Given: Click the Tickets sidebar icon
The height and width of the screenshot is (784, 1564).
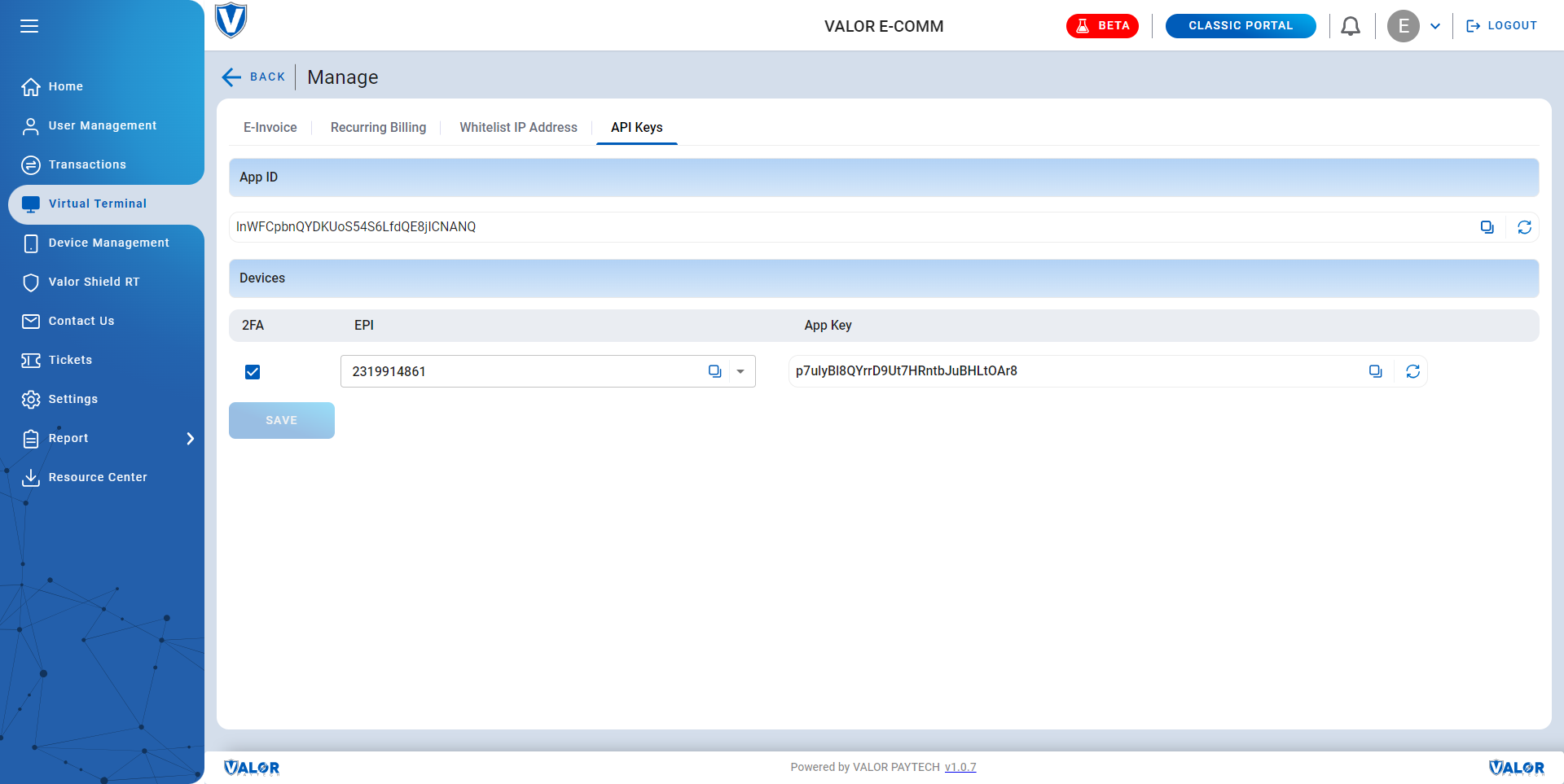Looking at the screenshot, I should click(x=31, y=360).
